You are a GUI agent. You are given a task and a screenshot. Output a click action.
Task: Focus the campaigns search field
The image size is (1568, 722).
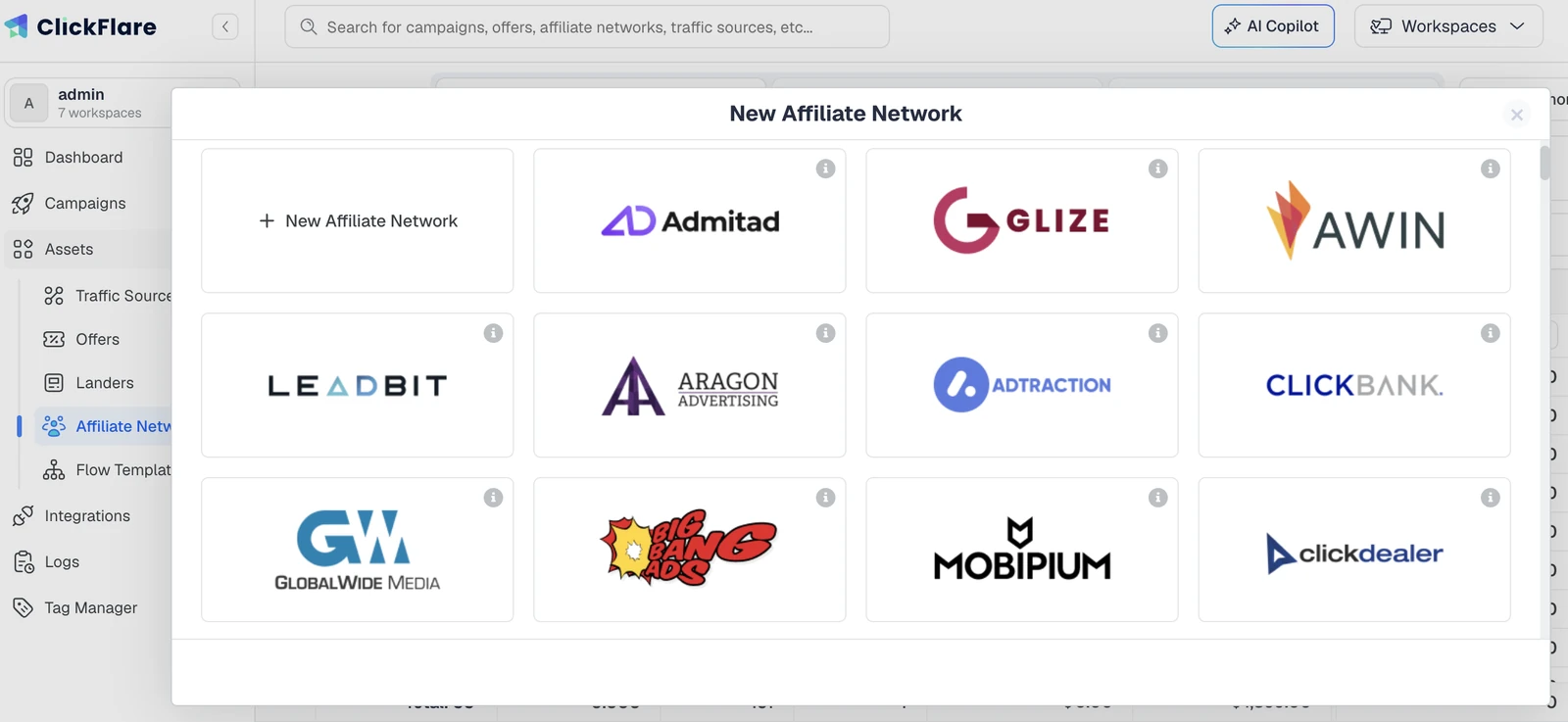(587, 26)
